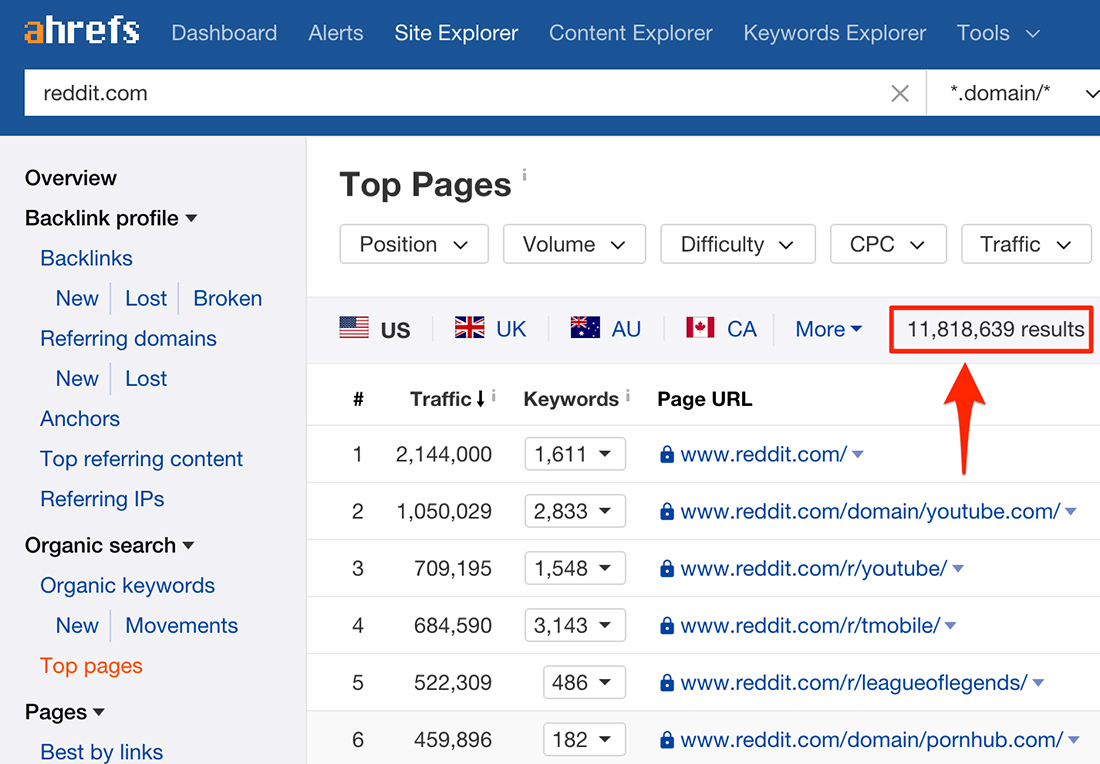Click the Canada flag icon
The height and width of the screenshot is (764, 1100).
point(700,328)
